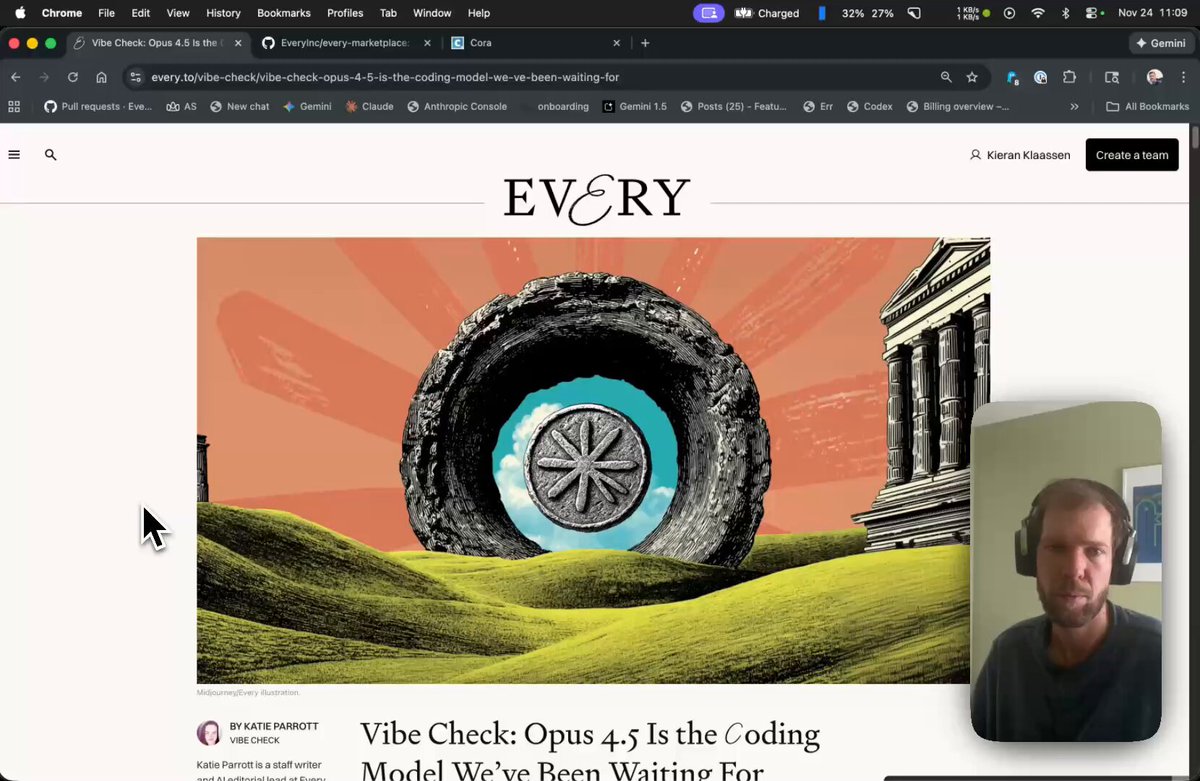Click the zoom magnifier icon in address bar

946,77
